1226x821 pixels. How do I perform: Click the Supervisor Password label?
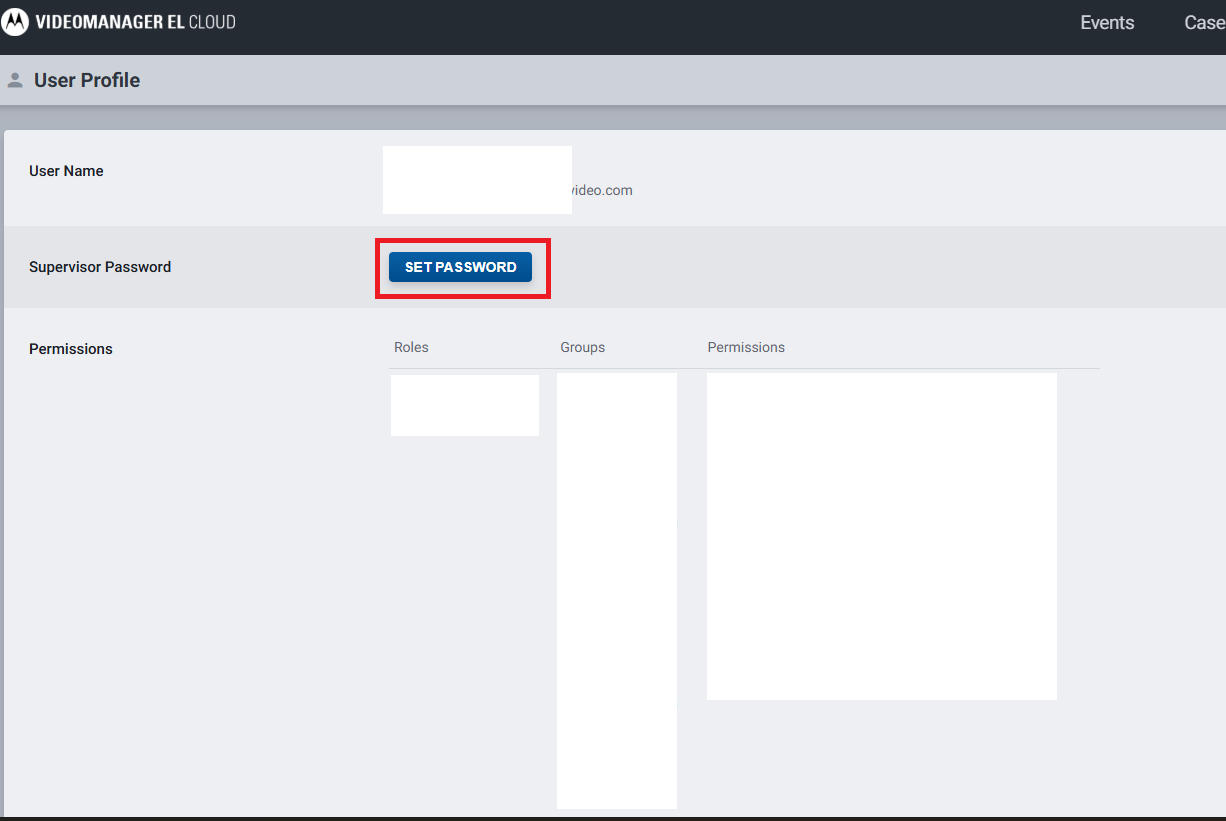point(100,267)
